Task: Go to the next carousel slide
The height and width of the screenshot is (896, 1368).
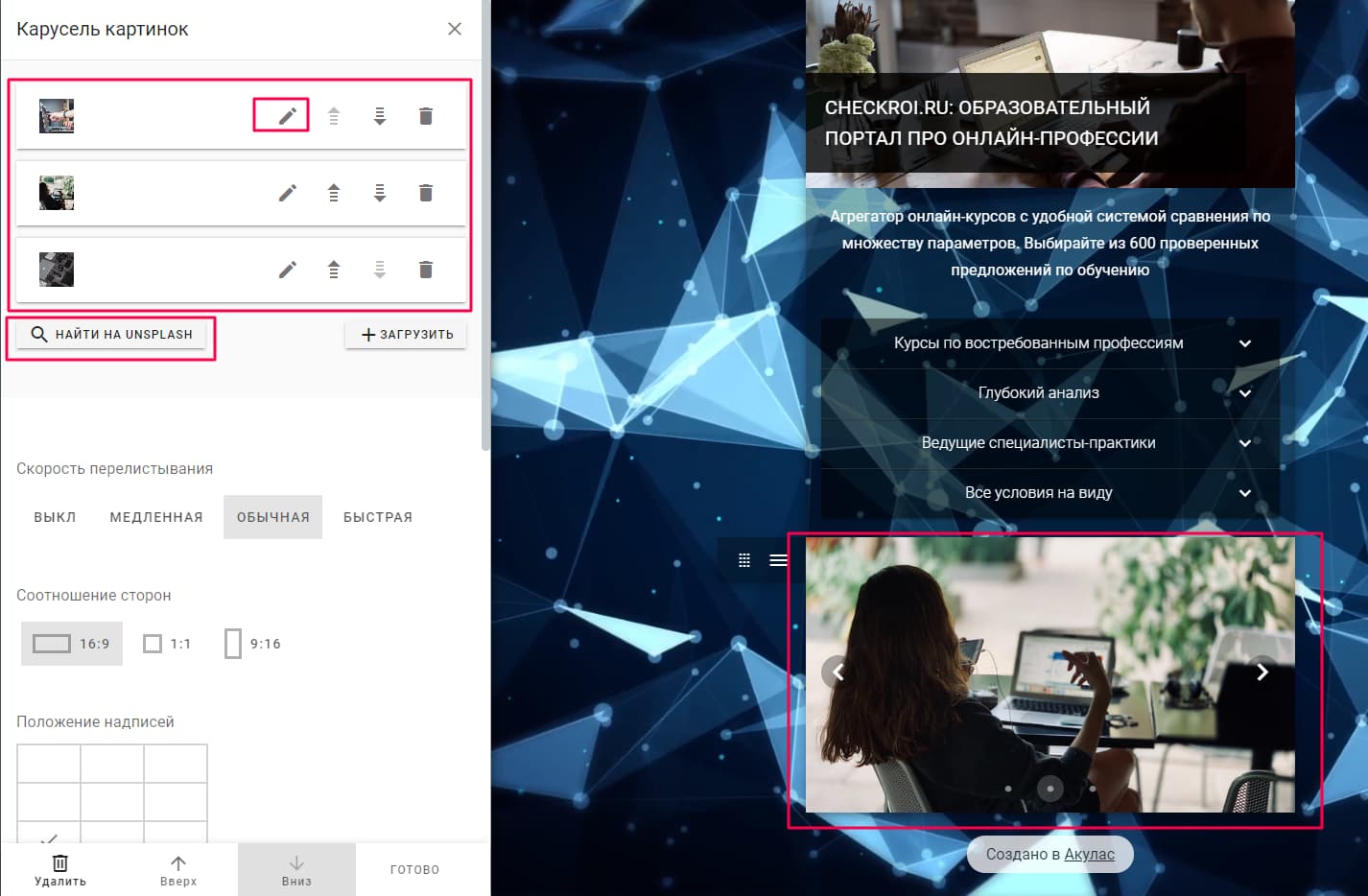Action: point(1262,672)
